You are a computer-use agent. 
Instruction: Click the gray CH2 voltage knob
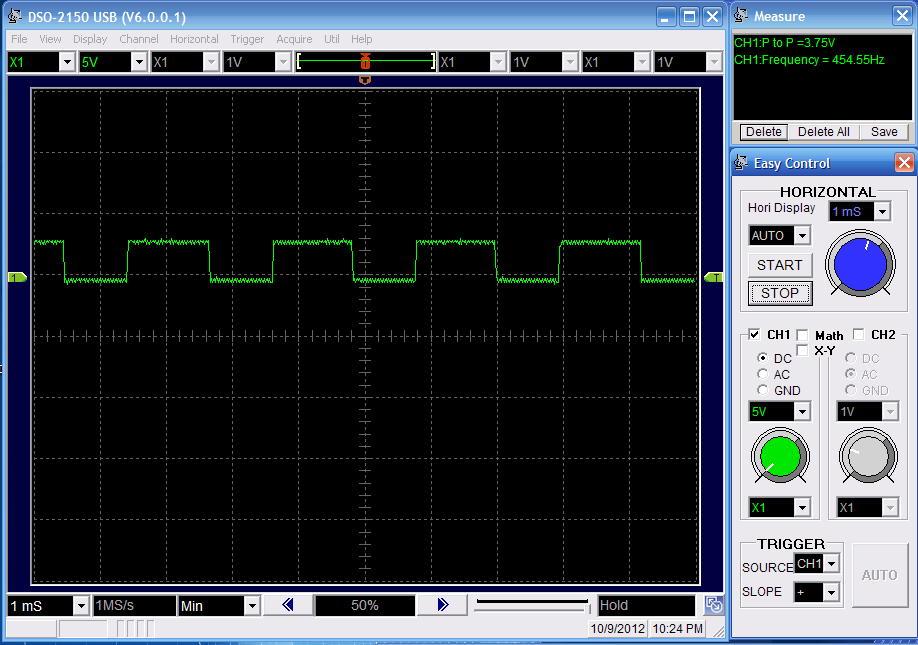[x=866, y=458]
